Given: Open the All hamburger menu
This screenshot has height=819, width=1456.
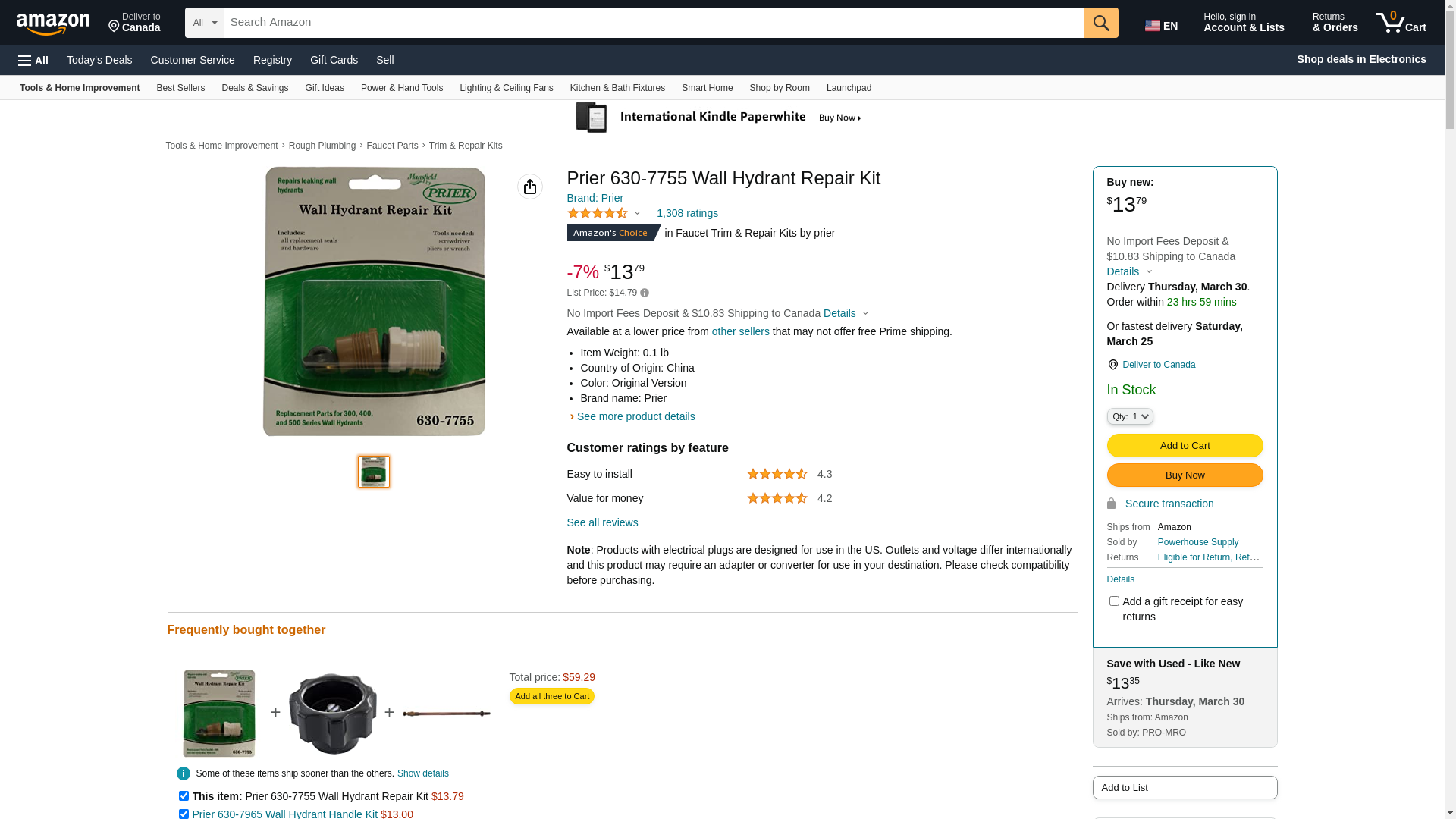Looking at the screenshot, I should (33, 61).
